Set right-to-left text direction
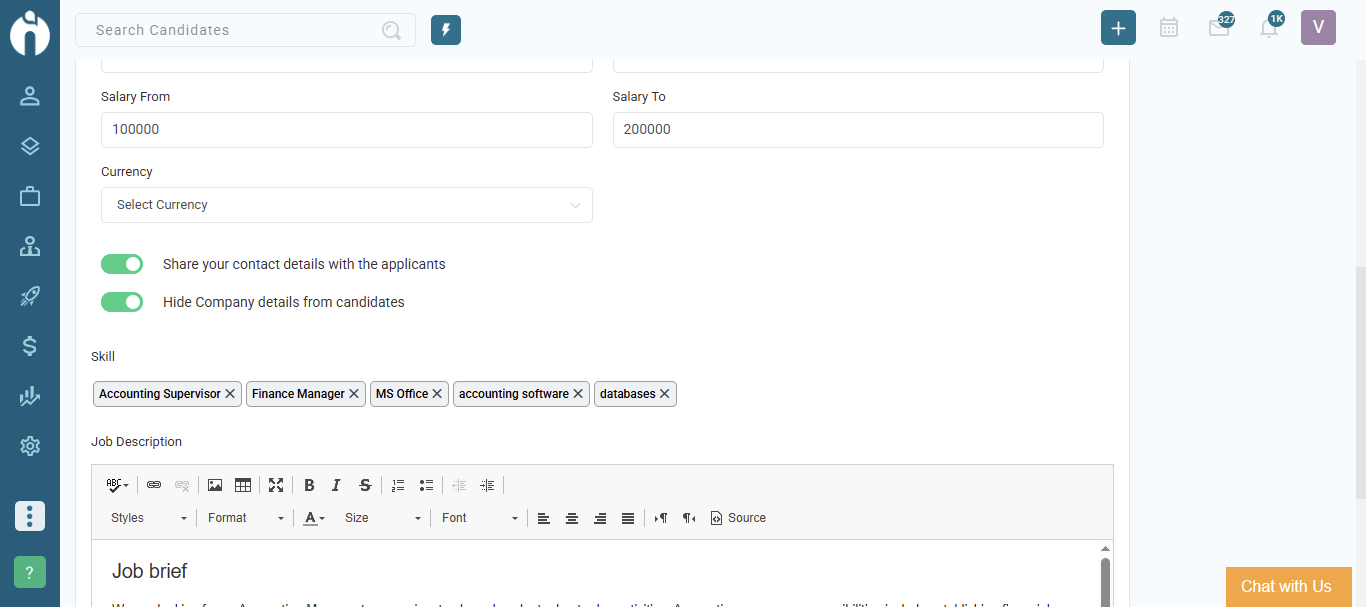The height and width of the screenshot is (607, 1366). (x=689, y=518)
